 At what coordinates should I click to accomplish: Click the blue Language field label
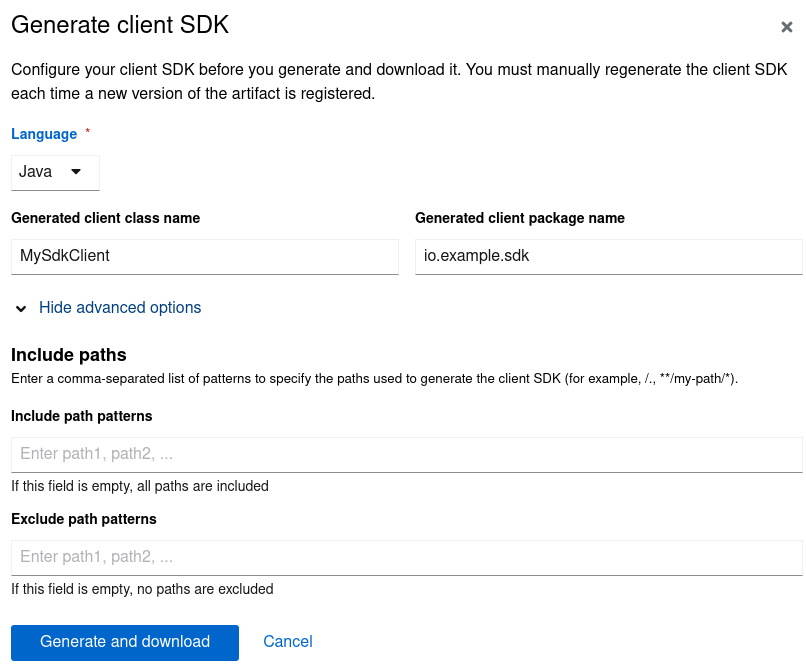pos(44,134)
